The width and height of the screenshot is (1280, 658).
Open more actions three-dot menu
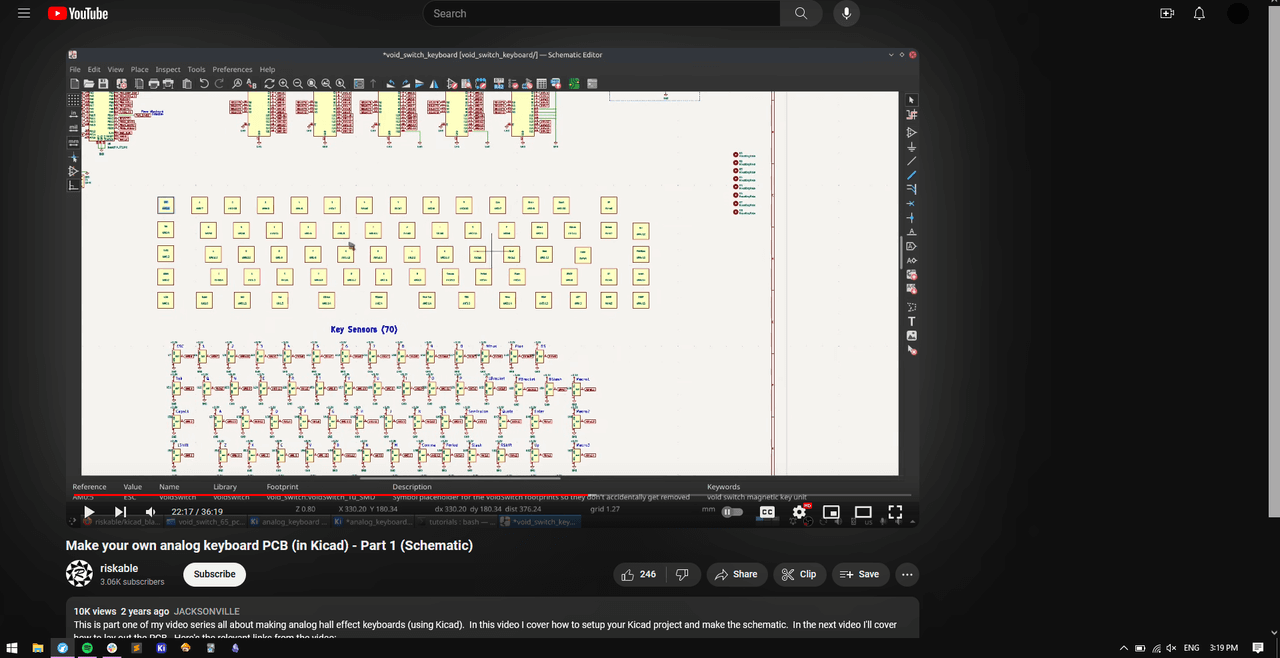pos(907,574)
